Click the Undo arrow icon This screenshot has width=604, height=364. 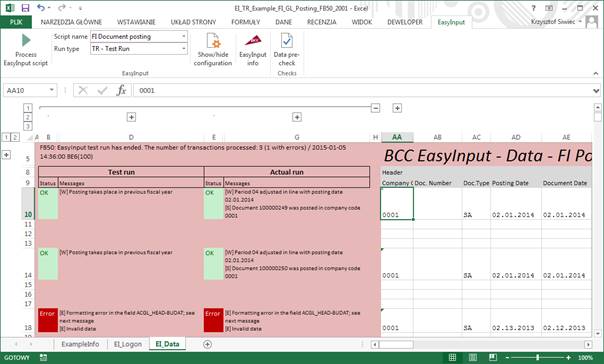click(41, 8)
